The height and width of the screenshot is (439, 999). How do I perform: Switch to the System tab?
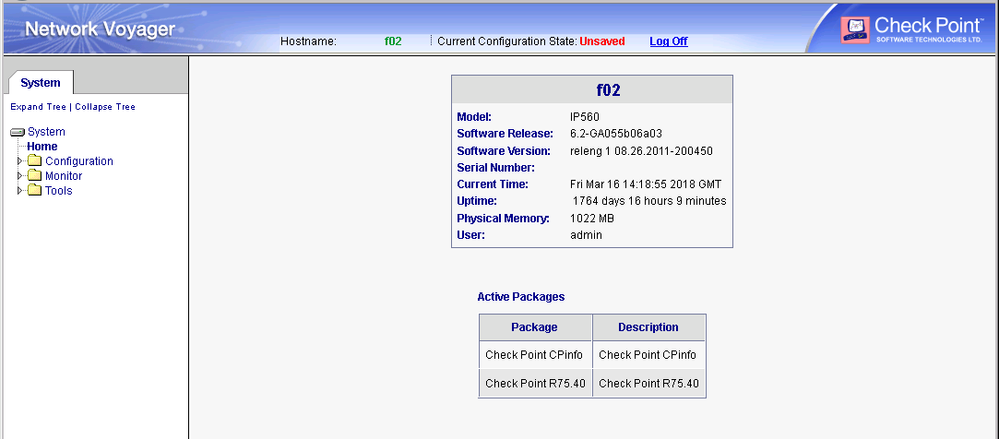(x=41, y=83)
